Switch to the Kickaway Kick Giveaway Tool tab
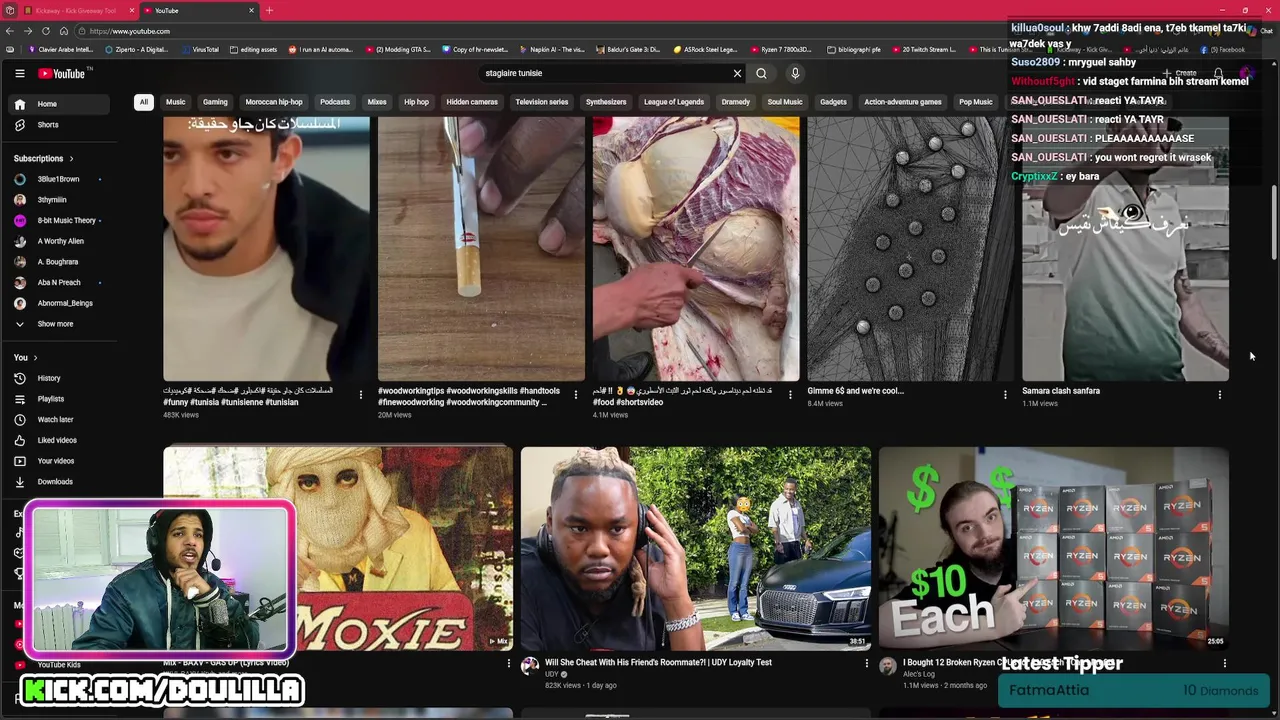 pos(76,10)
